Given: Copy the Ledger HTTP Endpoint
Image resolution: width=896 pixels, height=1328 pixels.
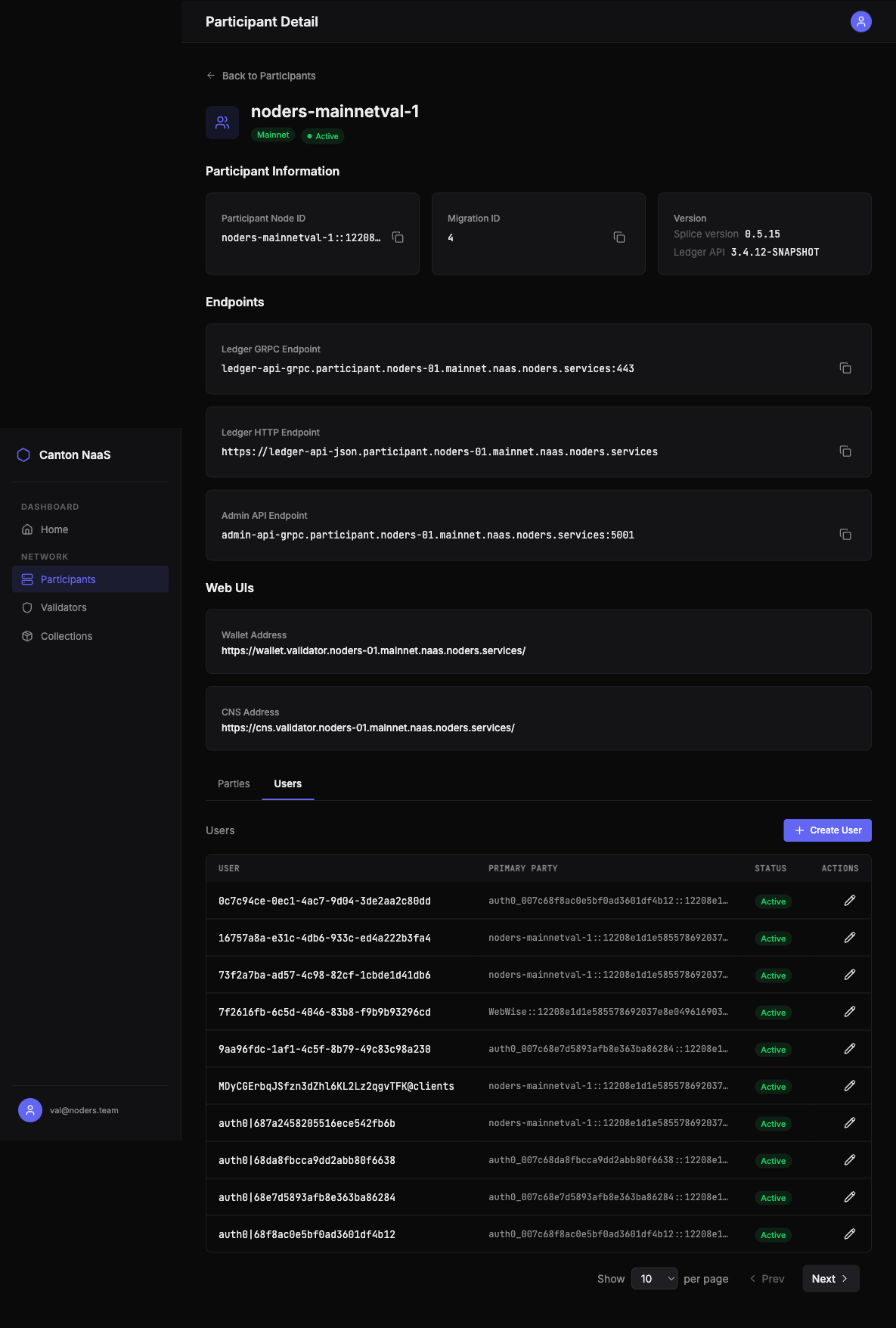Looking at the screenshot, I should [x=845, y=451].
